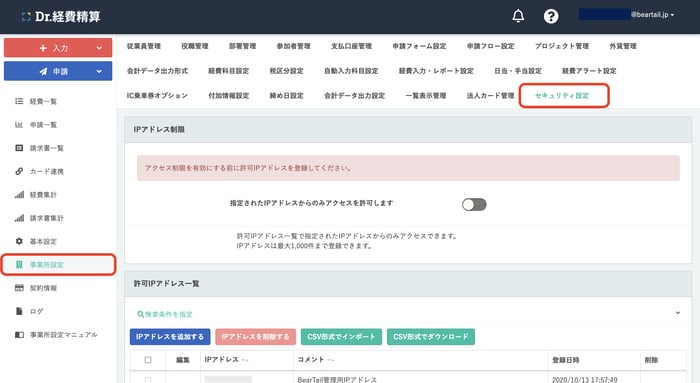Screen dimensions: 700x383
Task: Click the bar graph icon beside 経費集計
Action: click(x=19, y=195)
